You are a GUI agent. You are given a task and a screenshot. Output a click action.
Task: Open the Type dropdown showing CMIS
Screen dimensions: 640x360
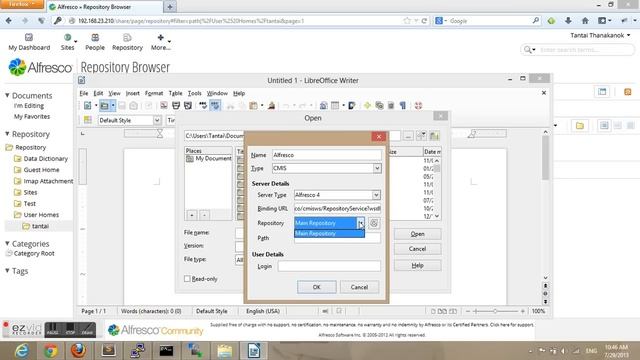click(x=377, y=168)
